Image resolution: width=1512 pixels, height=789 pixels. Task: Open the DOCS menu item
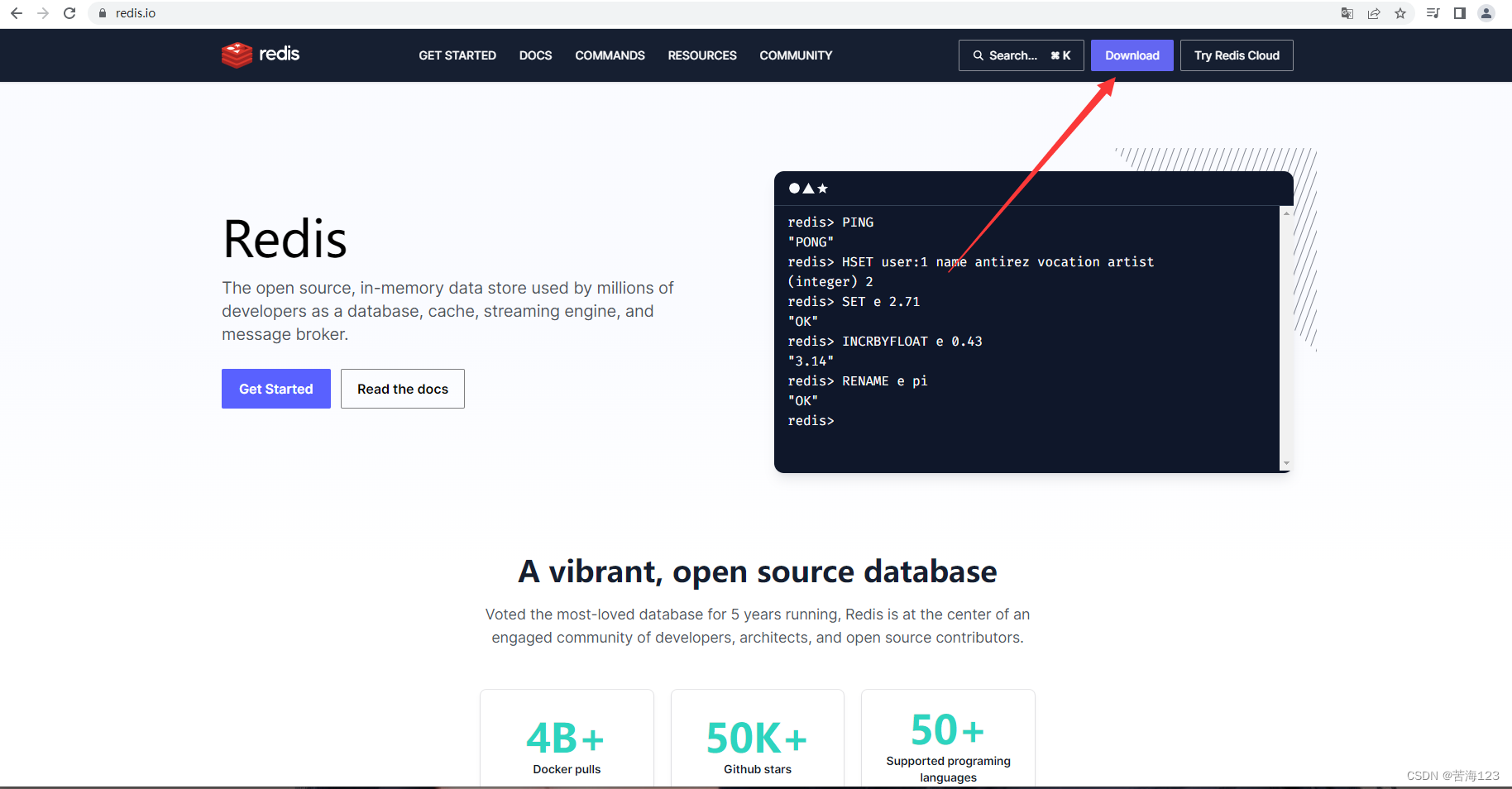pyautogui.click(x=536, y=55)
